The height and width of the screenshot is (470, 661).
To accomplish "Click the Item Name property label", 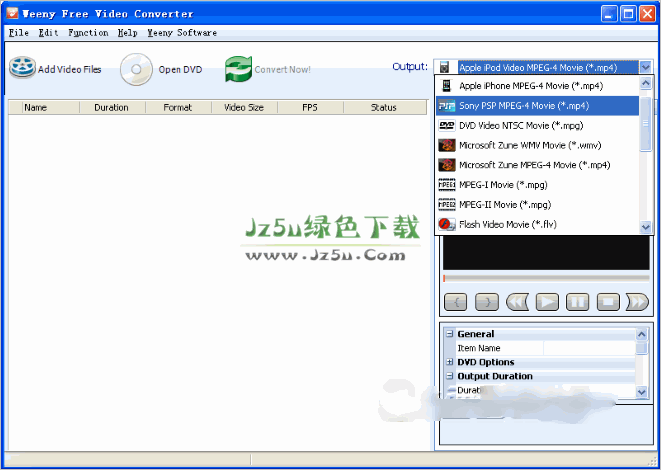I will 479,348.
